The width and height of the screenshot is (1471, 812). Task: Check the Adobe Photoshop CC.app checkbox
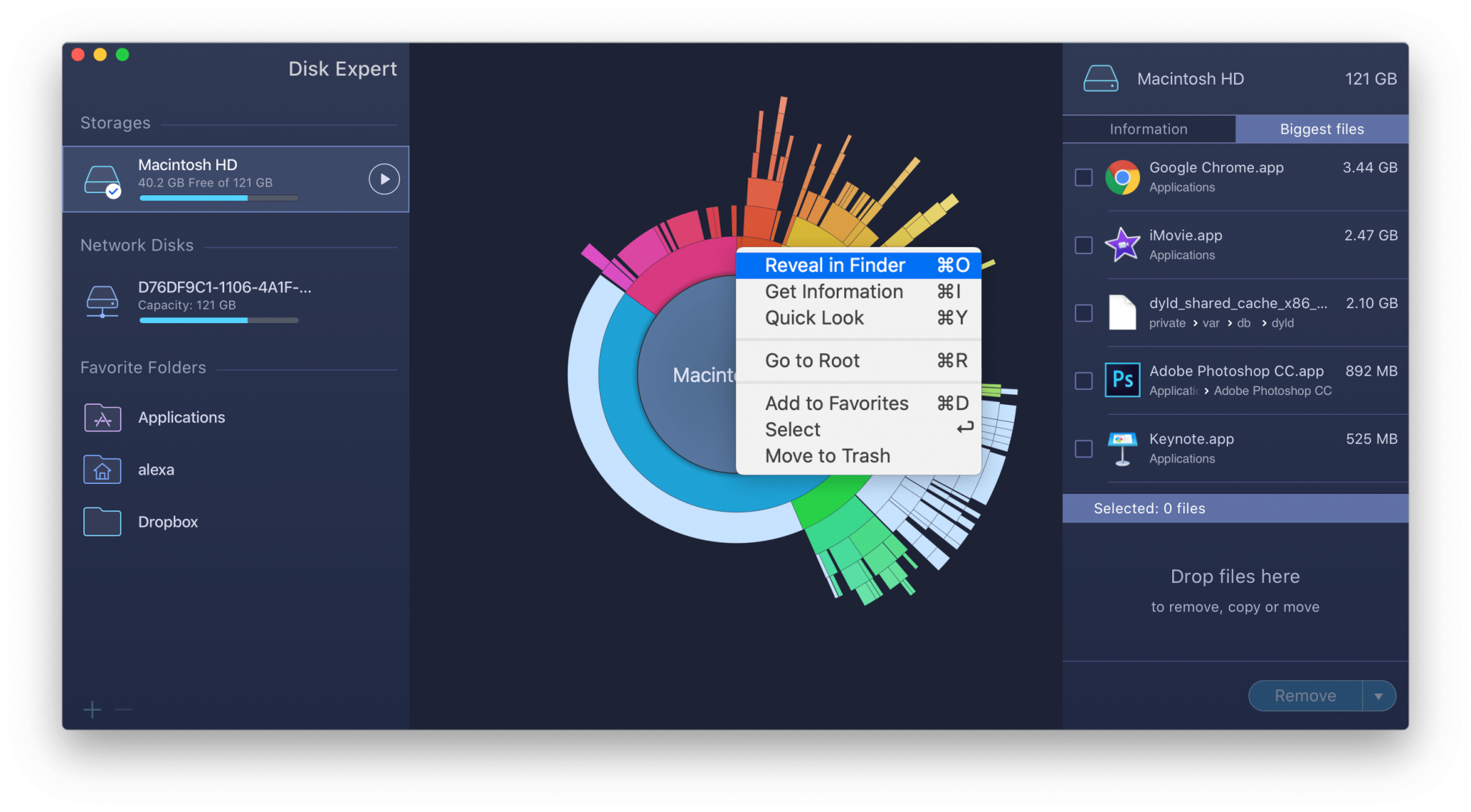pyautogui.click(x=1083, y=381)
